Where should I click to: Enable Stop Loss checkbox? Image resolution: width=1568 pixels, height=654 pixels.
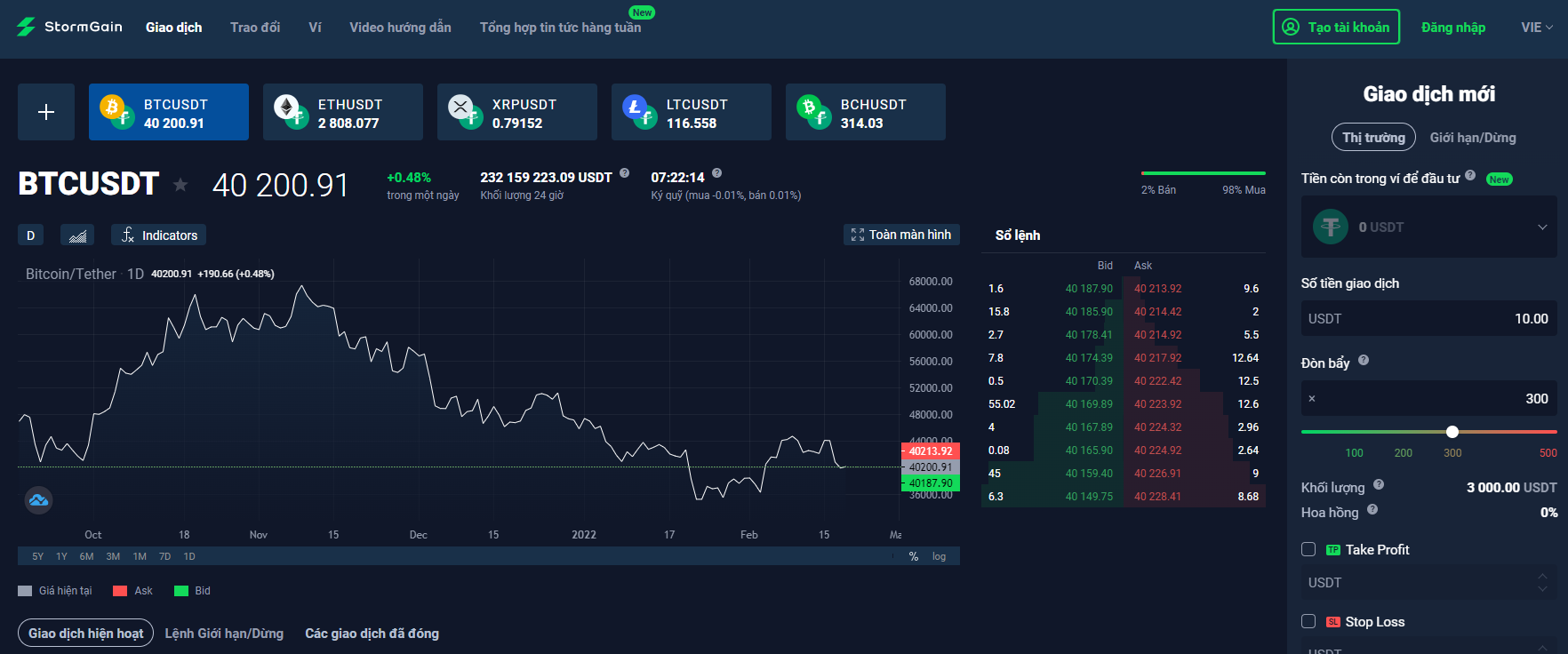point(1308,621)
